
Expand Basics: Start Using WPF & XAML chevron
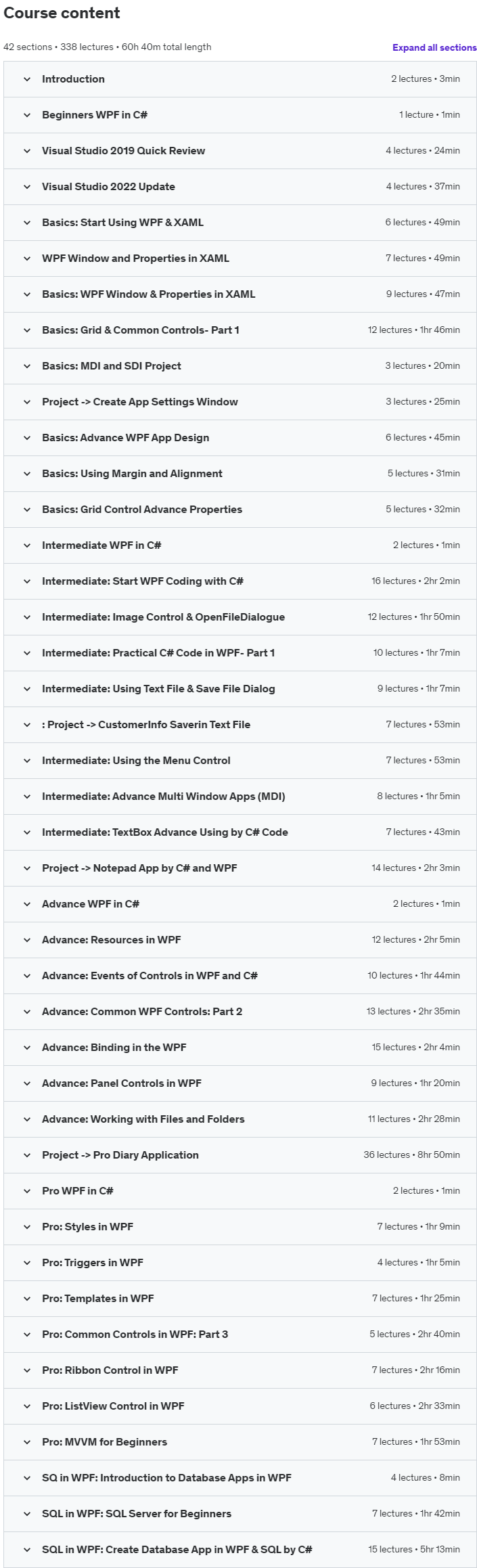(27, 223)
